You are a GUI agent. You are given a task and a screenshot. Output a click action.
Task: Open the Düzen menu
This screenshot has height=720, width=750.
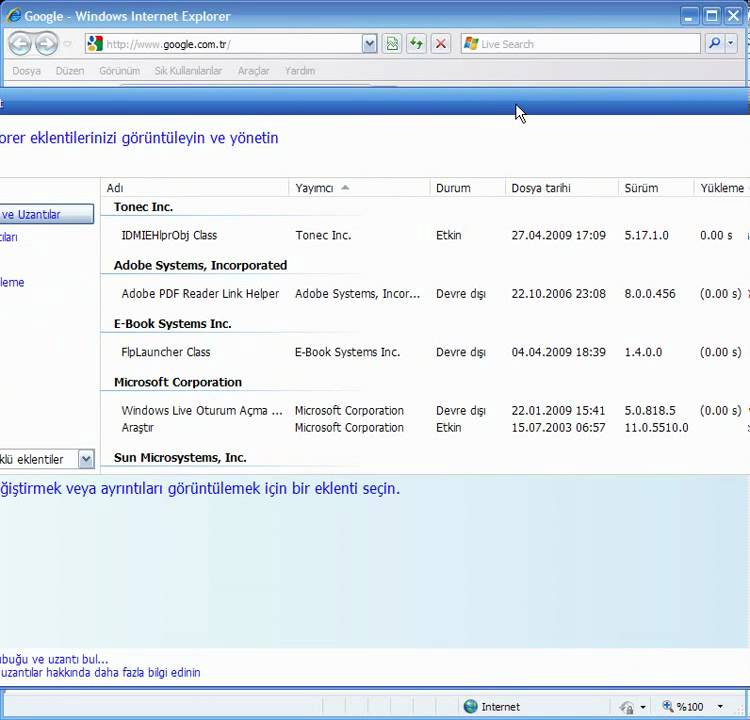[70, 71]
